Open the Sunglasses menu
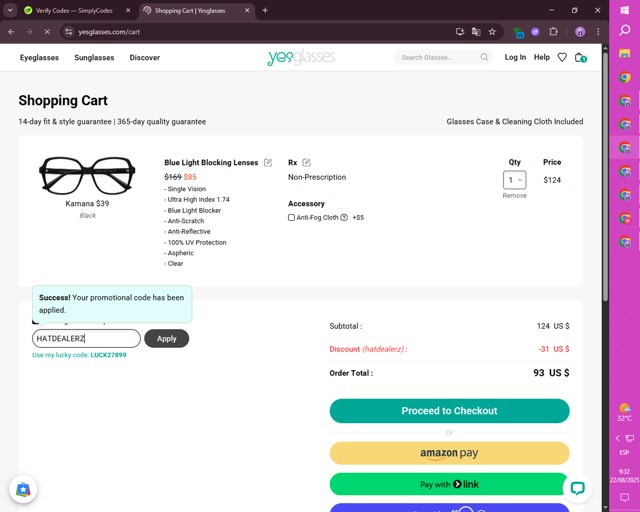 click(94, 58)
